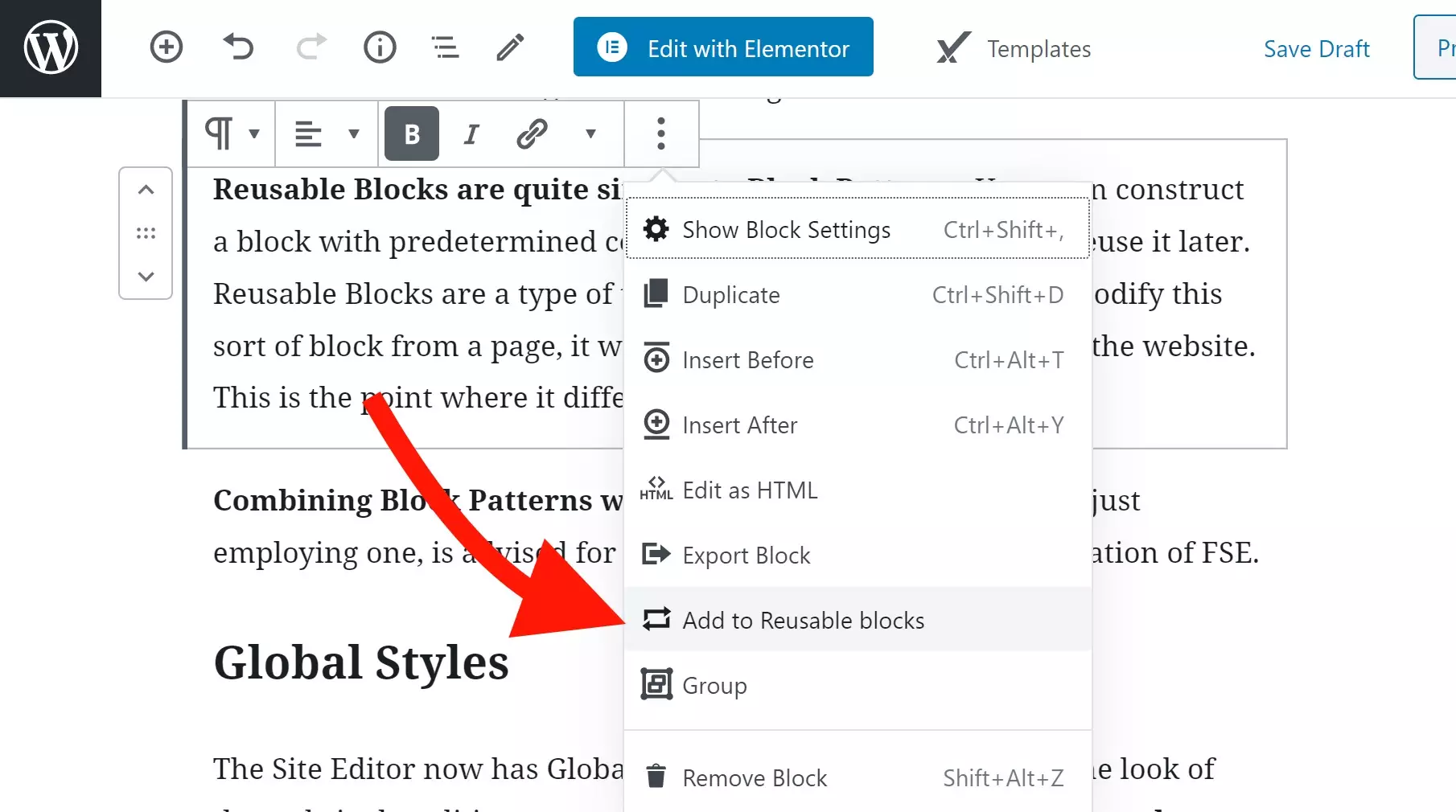
Task: Choose Edit as HTML option
Action: click(858, 490)
